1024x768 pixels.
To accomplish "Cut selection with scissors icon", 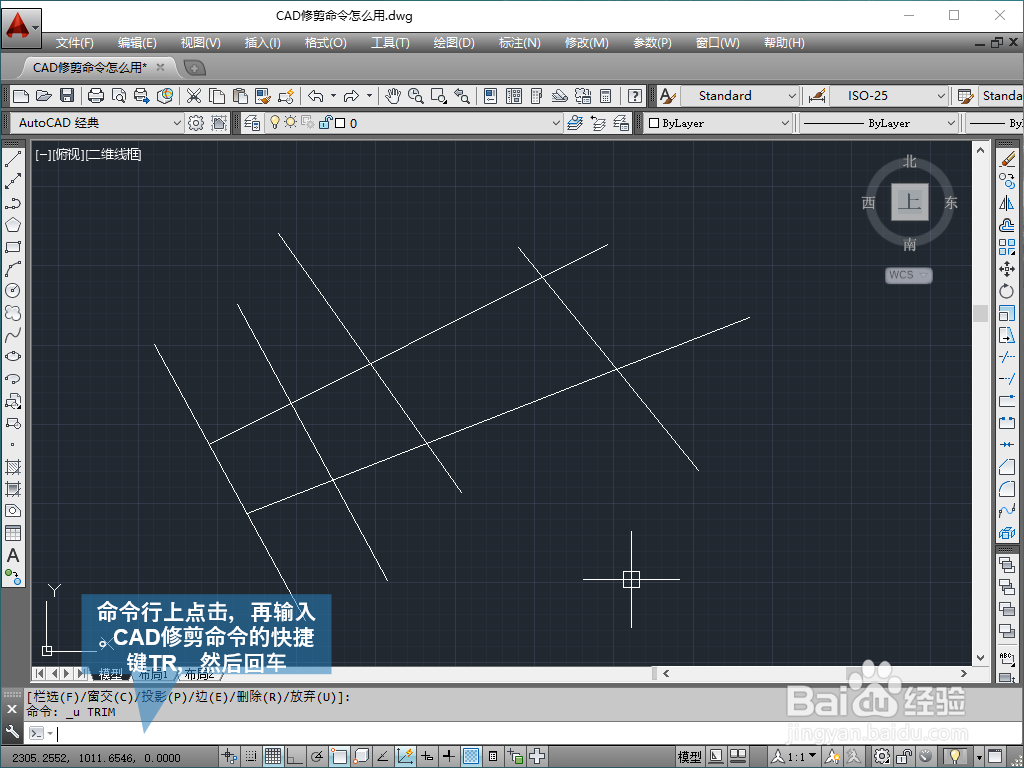I will 193,96.
